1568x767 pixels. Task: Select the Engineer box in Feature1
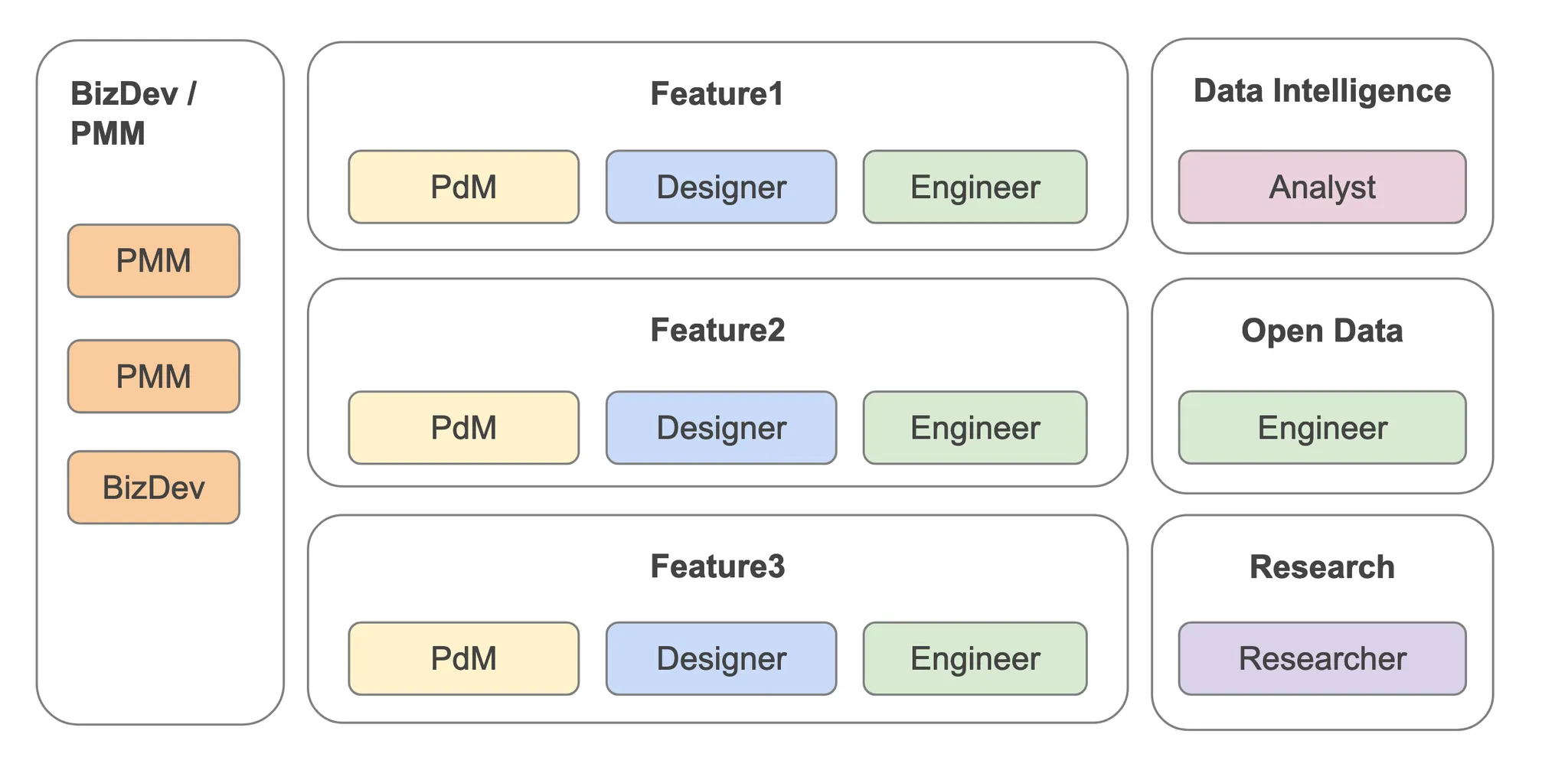point(975,187)
